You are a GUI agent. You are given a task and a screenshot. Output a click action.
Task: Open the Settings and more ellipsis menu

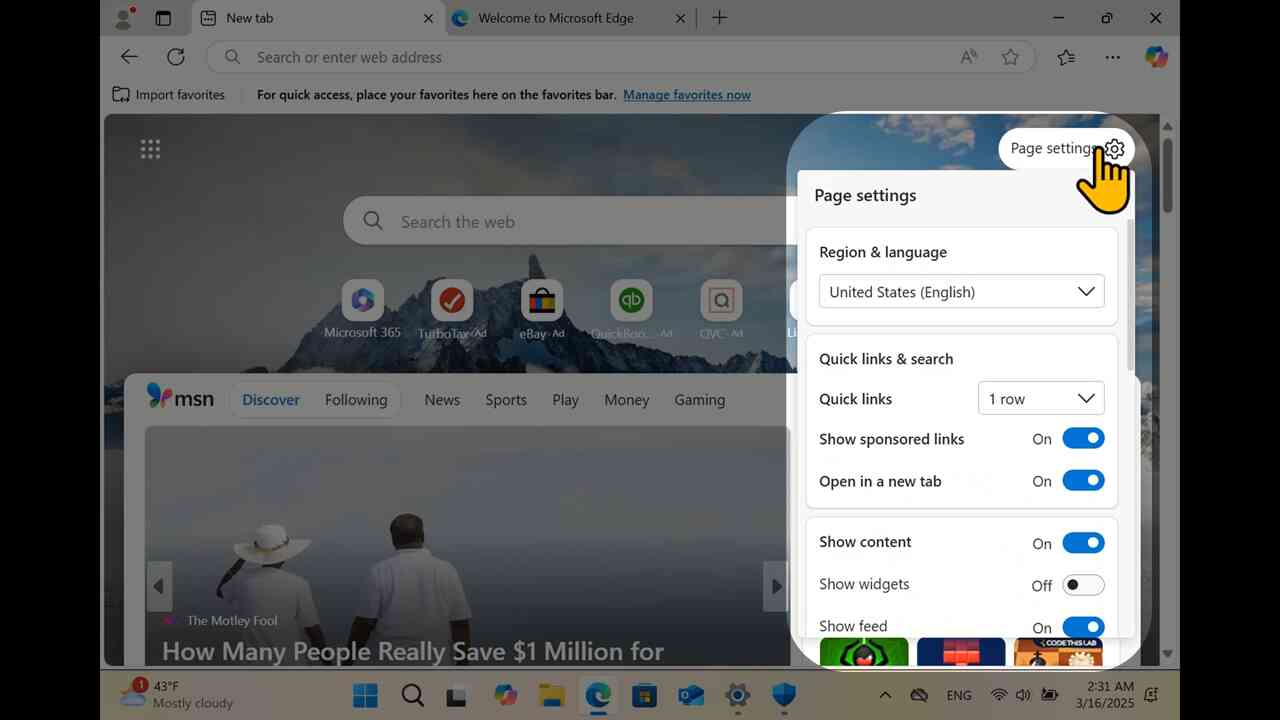pos(1112,57)
